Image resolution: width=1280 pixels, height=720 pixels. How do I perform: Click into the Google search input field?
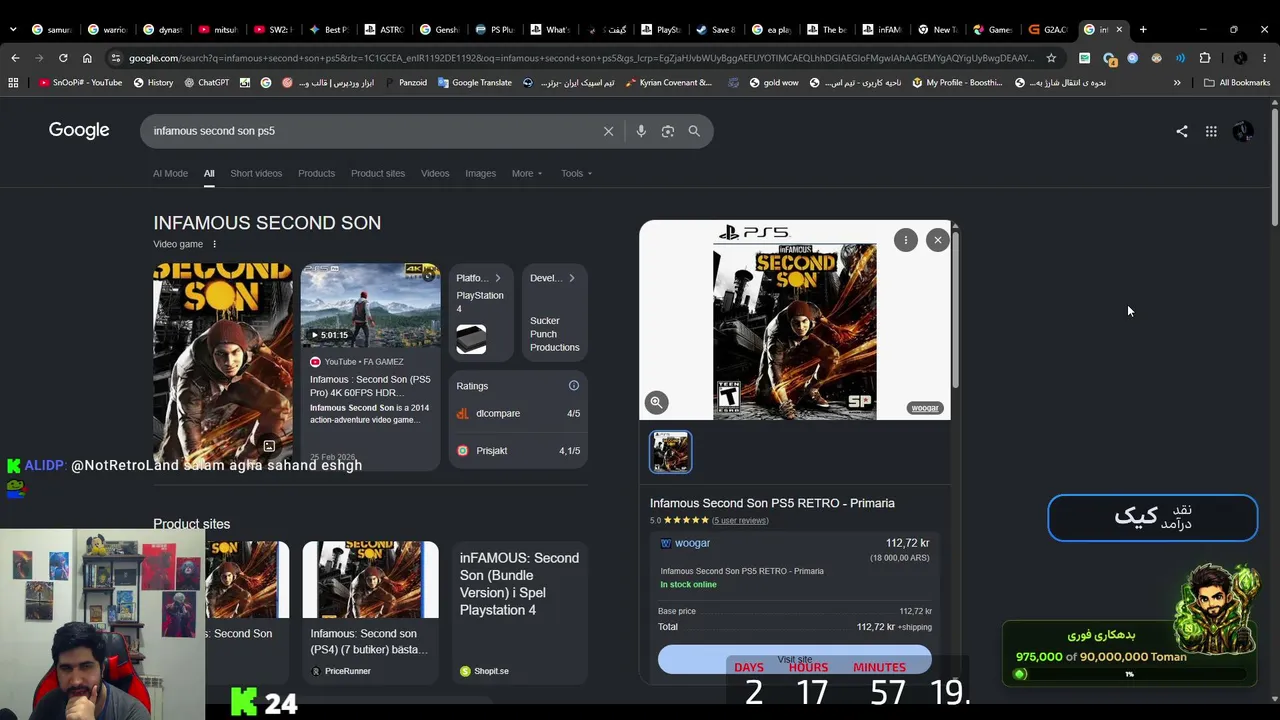pyautogui.click(x=370, y=131)
